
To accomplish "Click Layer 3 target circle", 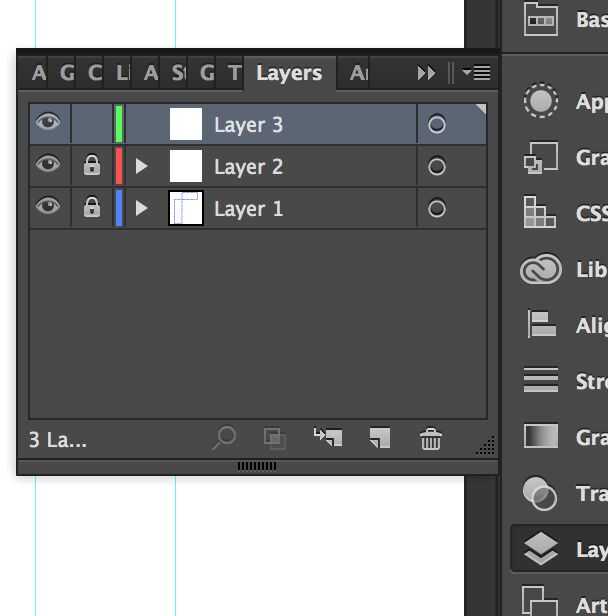I will 436,124.
